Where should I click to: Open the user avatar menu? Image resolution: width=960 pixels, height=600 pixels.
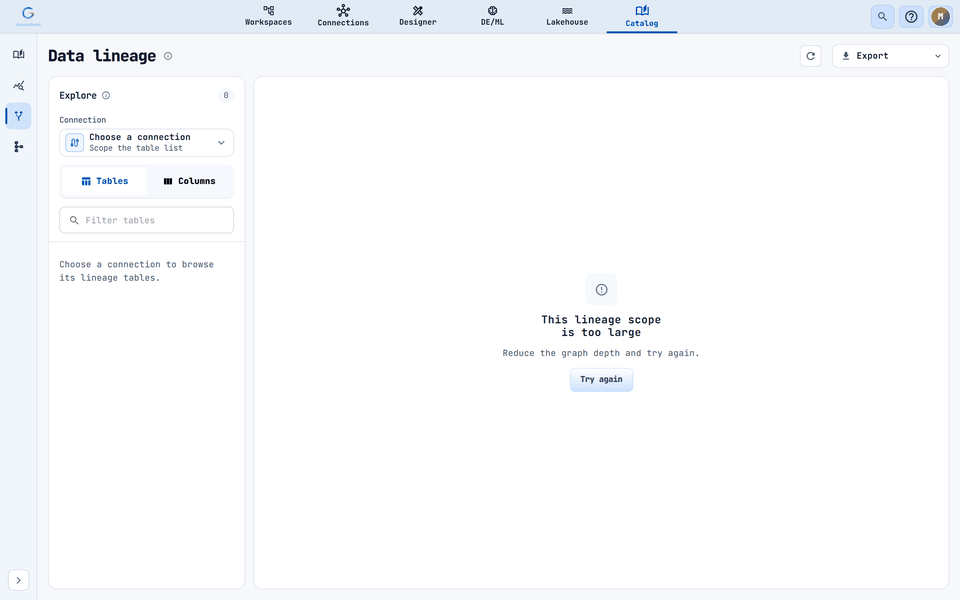point(940,17)
